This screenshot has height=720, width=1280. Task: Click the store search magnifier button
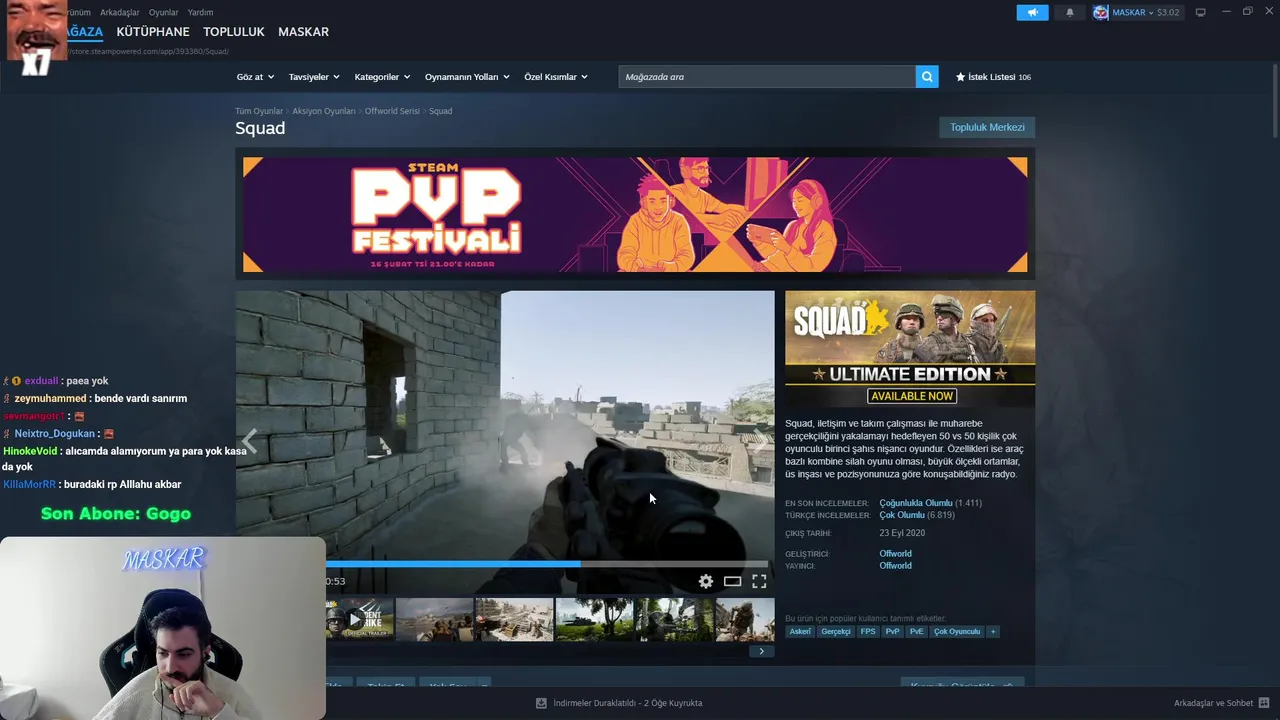(927, 77)
